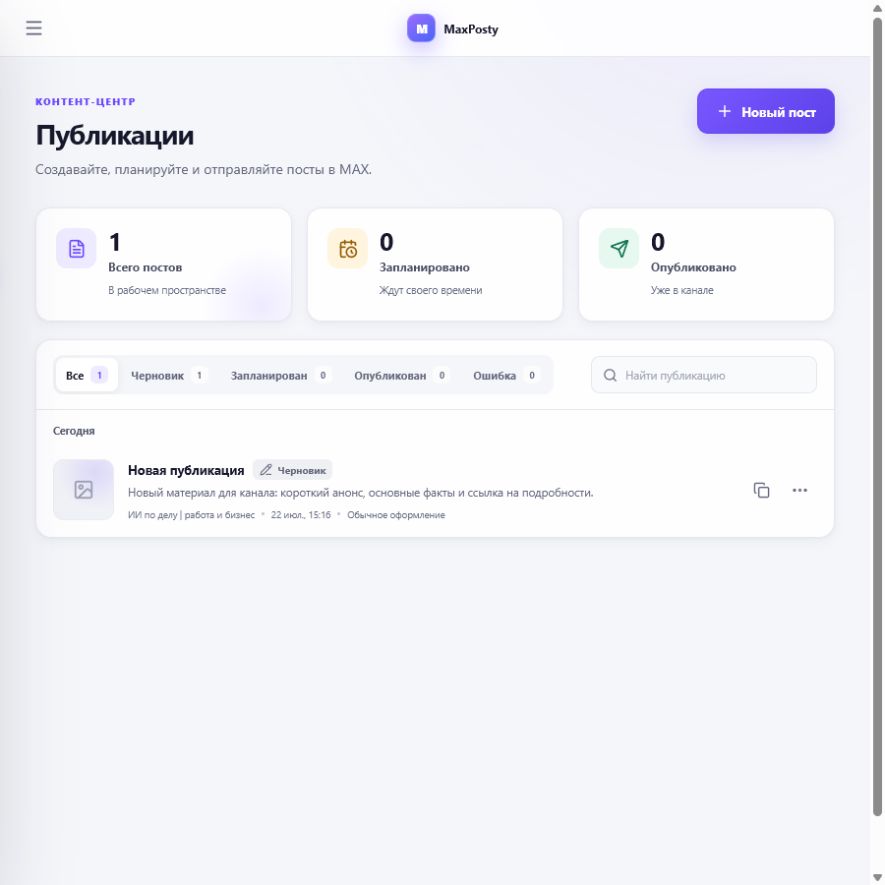Click the page's vertical scrollbar
This screenshot has width=885, height=885.
coord(877,417)
